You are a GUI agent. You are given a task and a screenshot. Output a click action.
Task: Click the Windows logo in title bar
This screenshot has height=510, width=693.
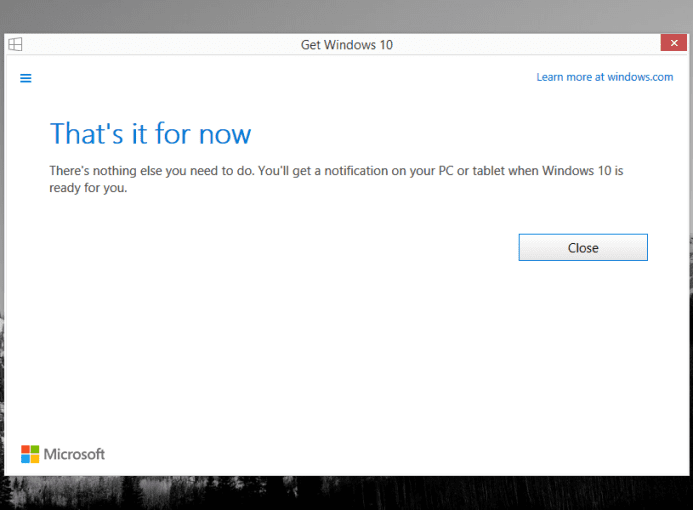coord(15,44)
